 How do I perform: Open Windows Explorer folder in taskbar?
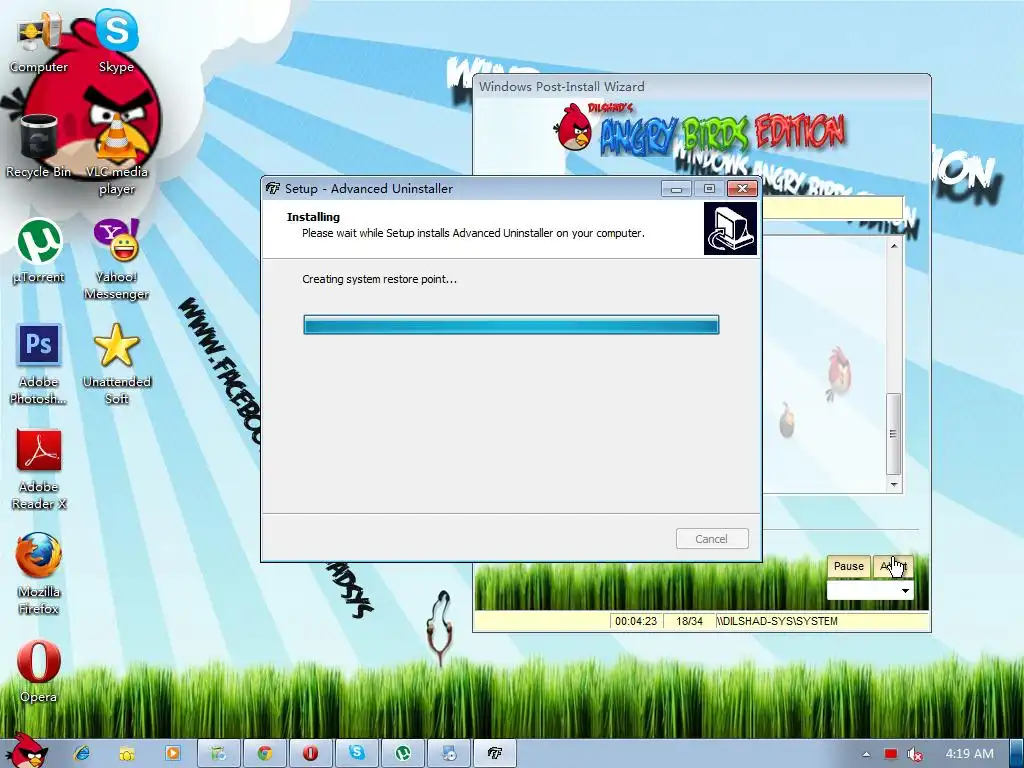pyautogui.click(x=127, y=754)
